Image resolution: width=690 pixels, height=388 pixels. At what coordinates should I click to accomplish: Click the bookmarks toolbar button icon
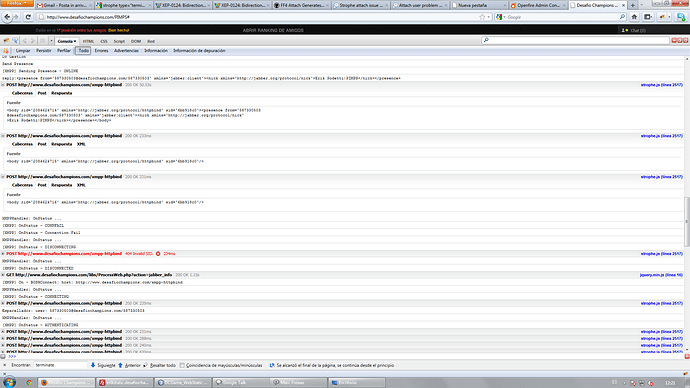648,17
